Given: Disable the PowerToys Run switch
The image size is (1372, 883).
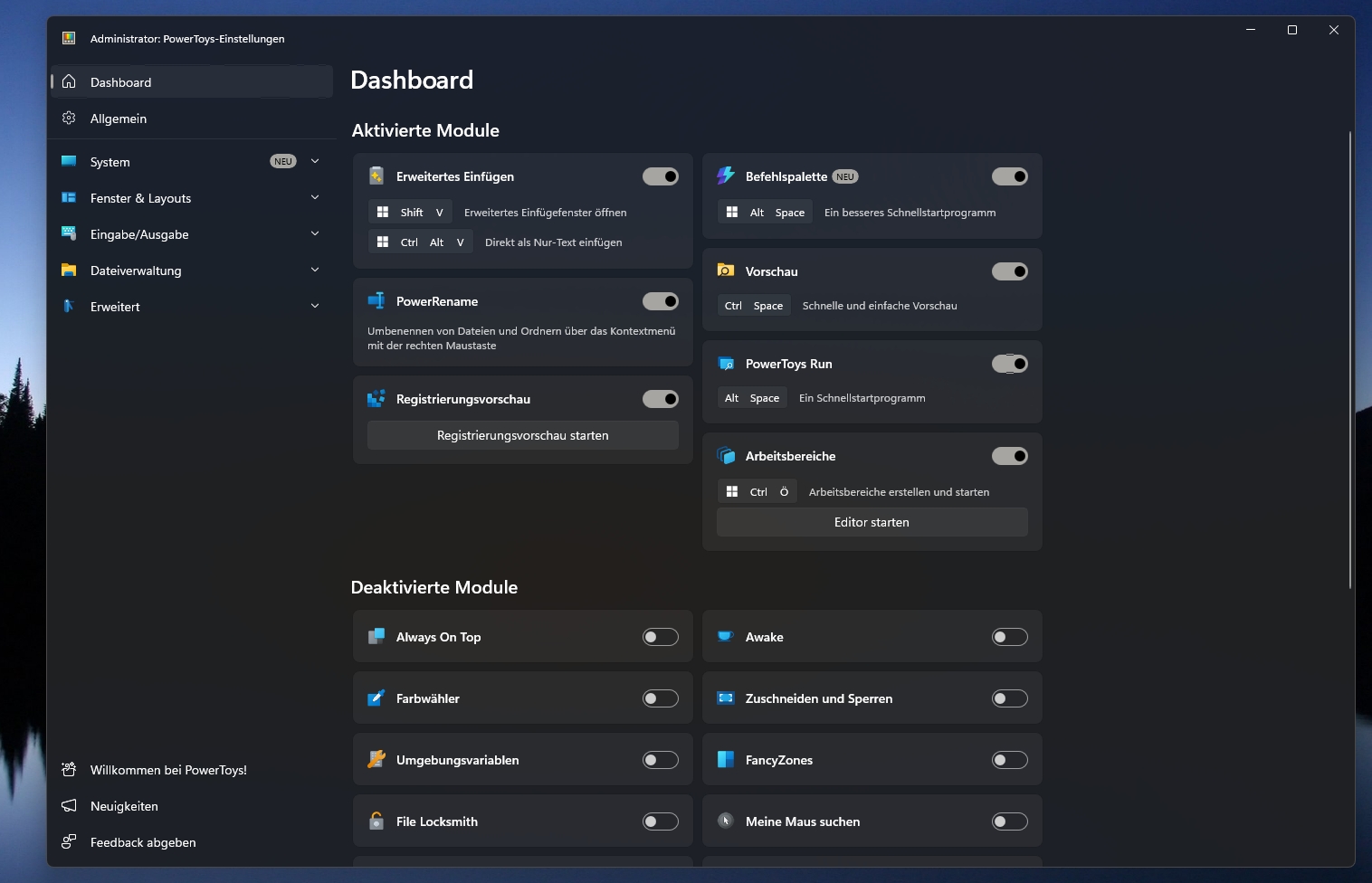Looking at the screenshot, I should [x=1010, y=364].
